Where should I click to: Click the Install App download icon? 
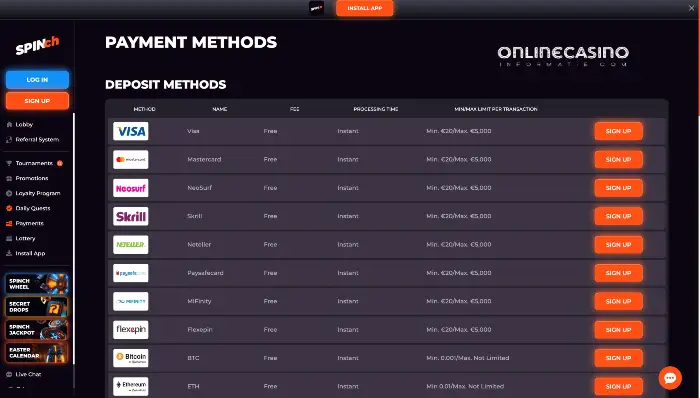9,253
